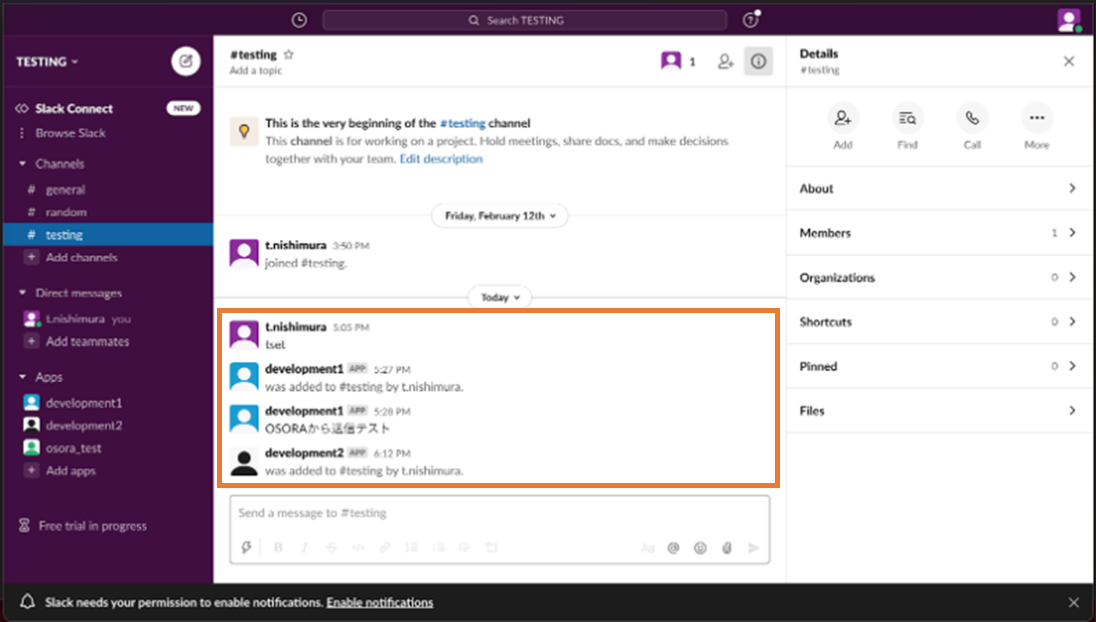This screenshot has height=622, width=1096.
Task: Open the development1 app conversation
Action: (x=83, y=403)
